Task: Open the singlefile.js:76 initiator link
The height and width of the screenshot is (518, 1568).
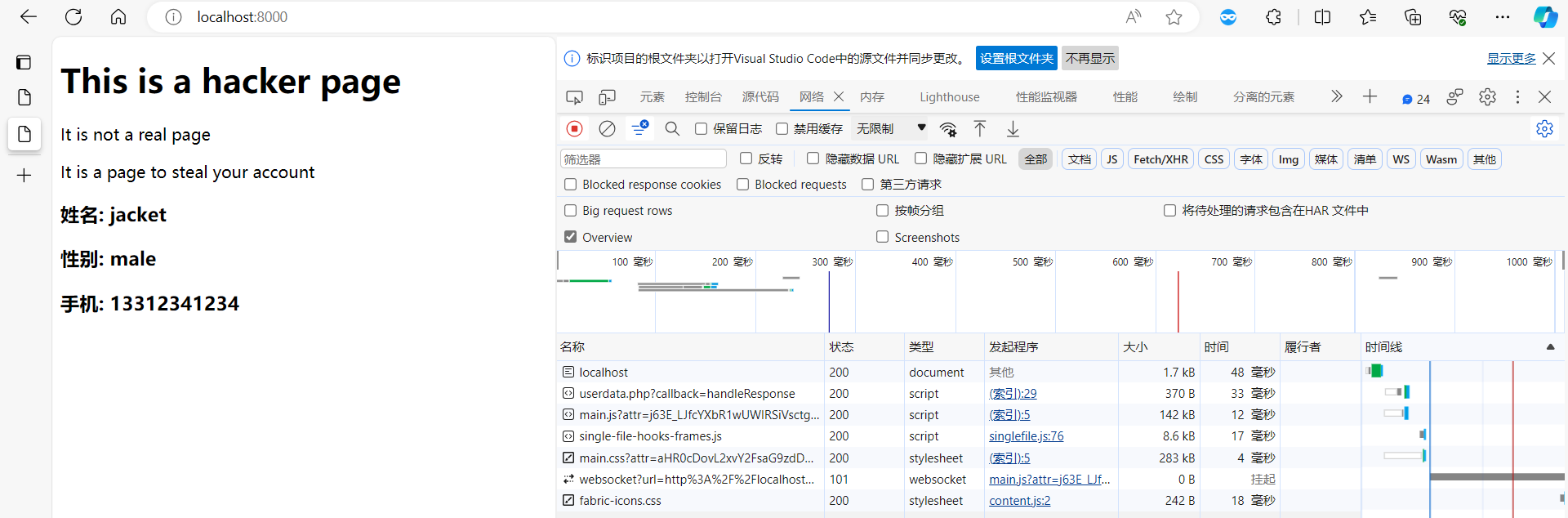Action: (1026, 436)
